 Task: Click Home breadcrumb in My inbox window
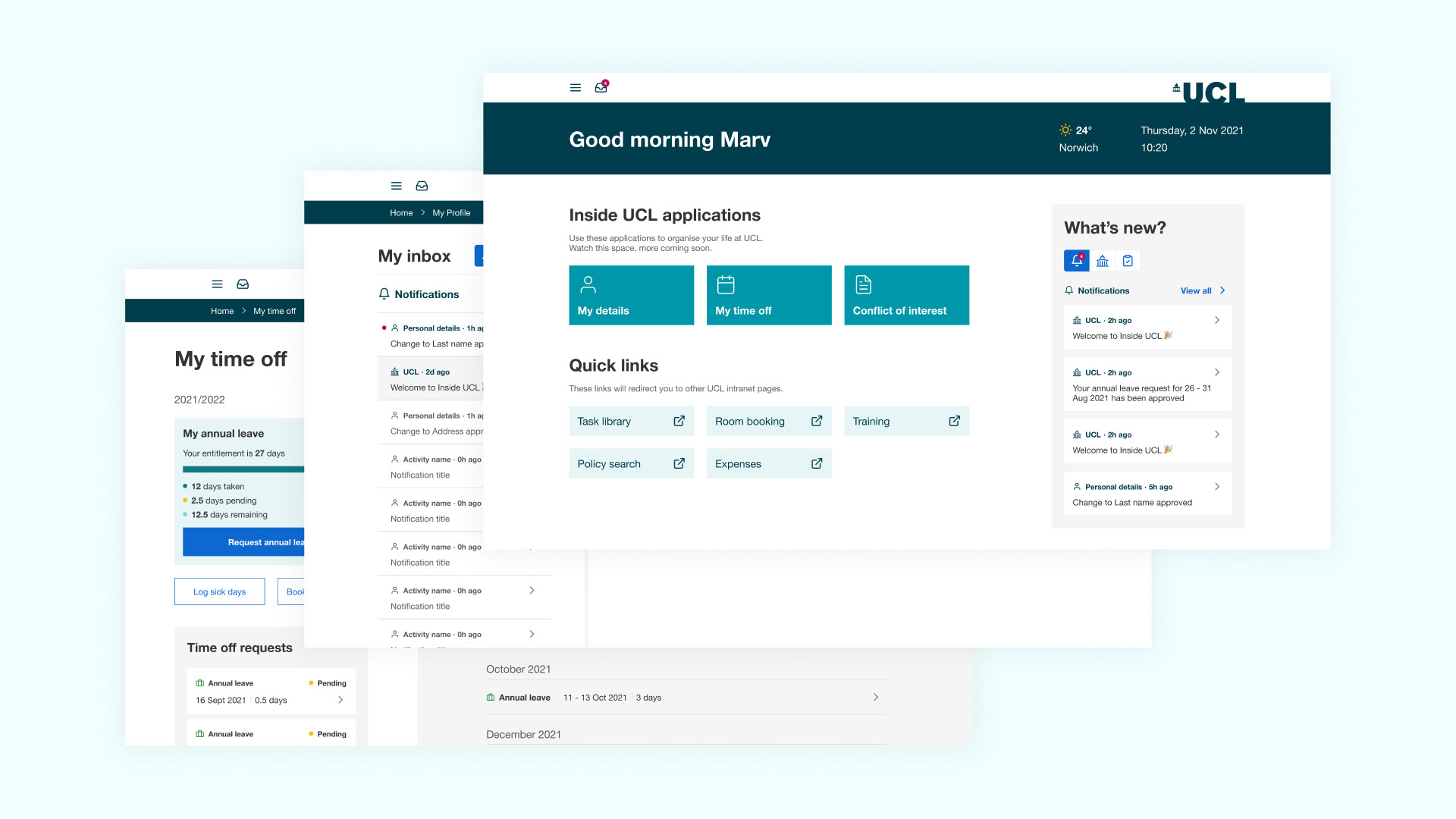401,213
